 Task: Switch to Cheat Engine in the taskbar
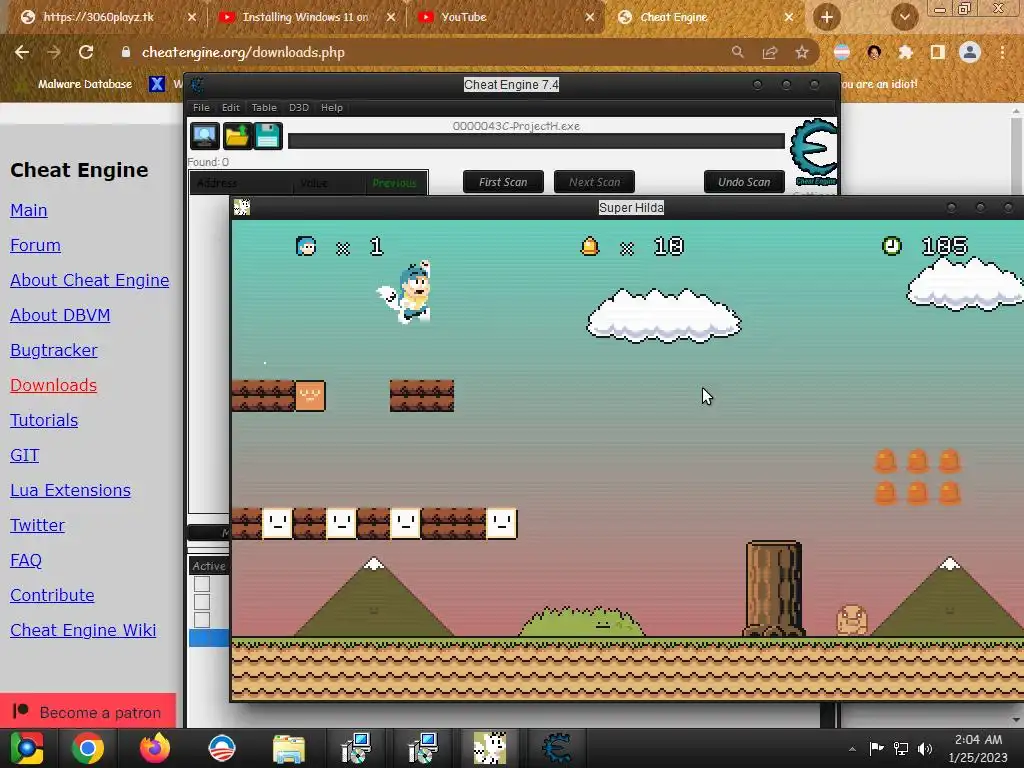click(x=557, y=748)
